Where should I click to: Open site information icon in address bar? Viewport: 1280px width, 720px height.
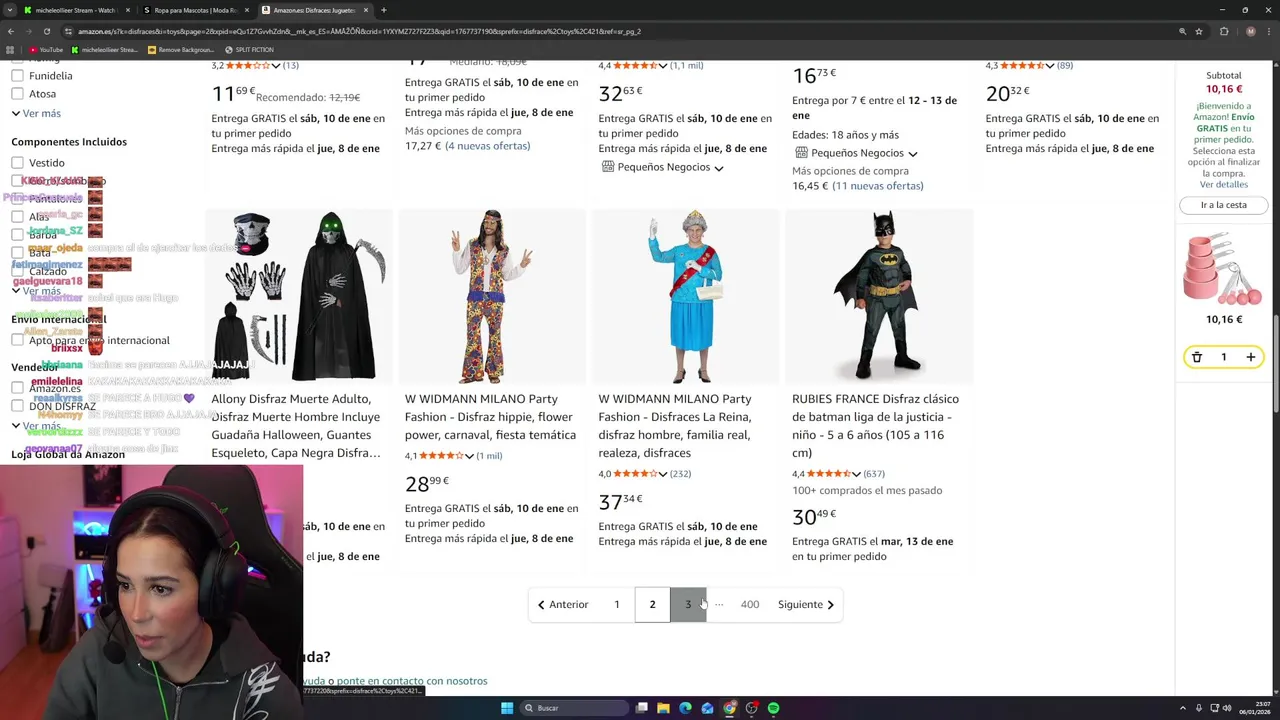tap(68, 31)
